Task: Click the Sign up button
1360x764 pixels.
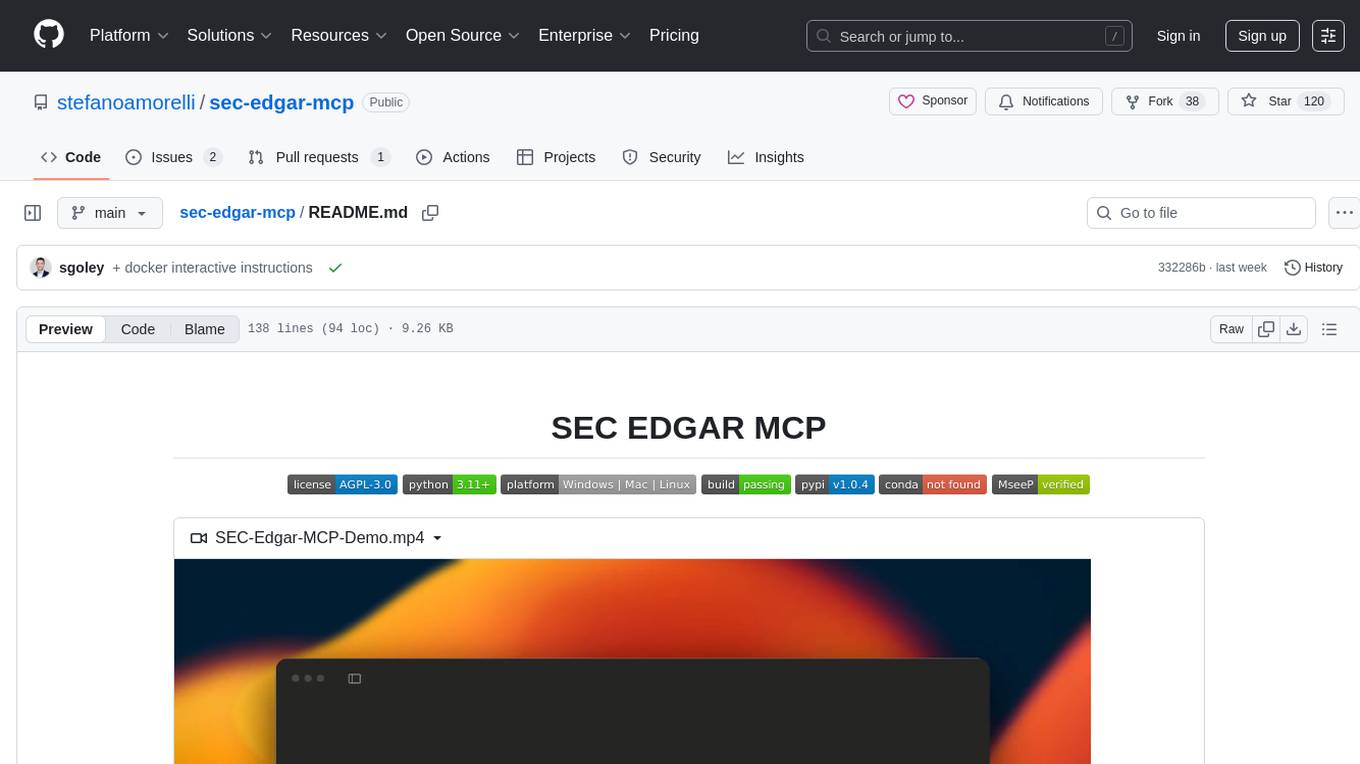Action: 1262,36
